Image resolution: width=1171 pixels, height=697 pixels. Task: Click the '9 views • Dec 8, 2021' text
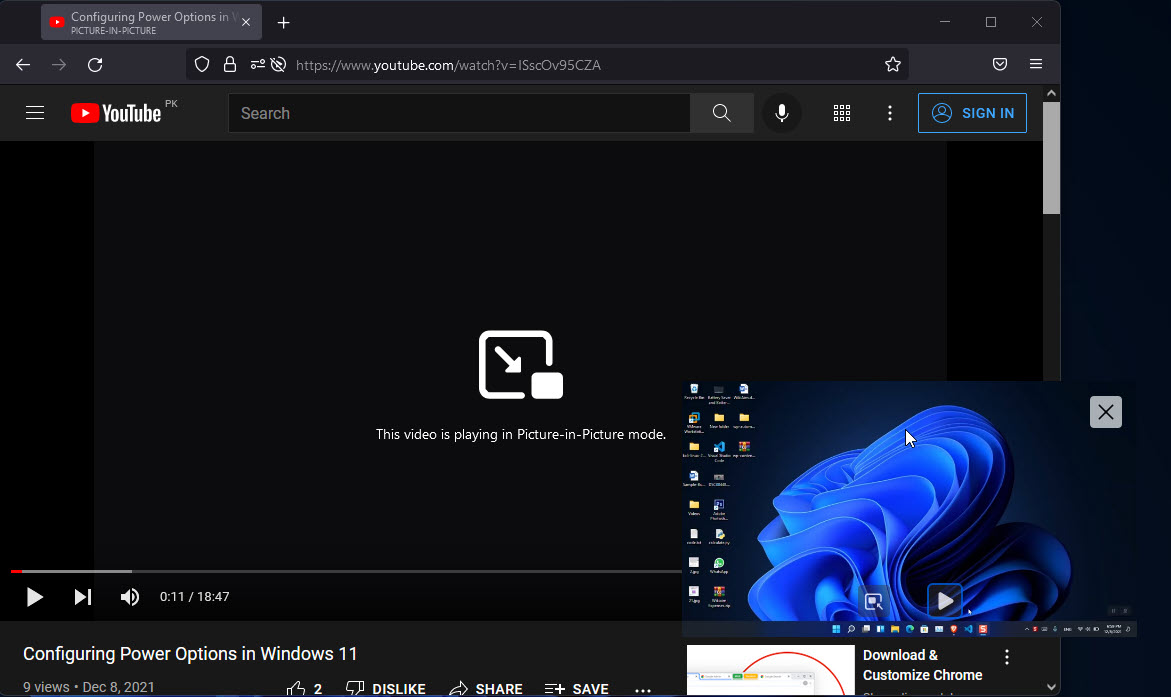point(89,687)
